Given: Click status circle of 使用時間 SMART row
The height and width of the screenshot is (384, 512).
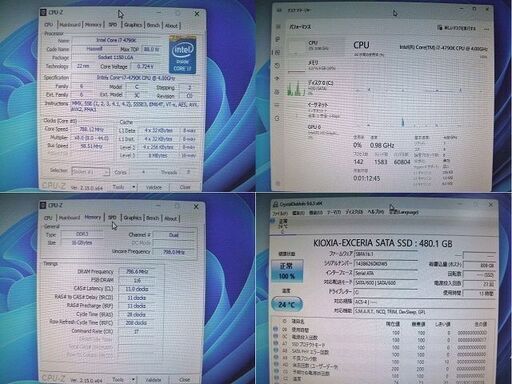Looking at the screenshot, I should (276, 329).
